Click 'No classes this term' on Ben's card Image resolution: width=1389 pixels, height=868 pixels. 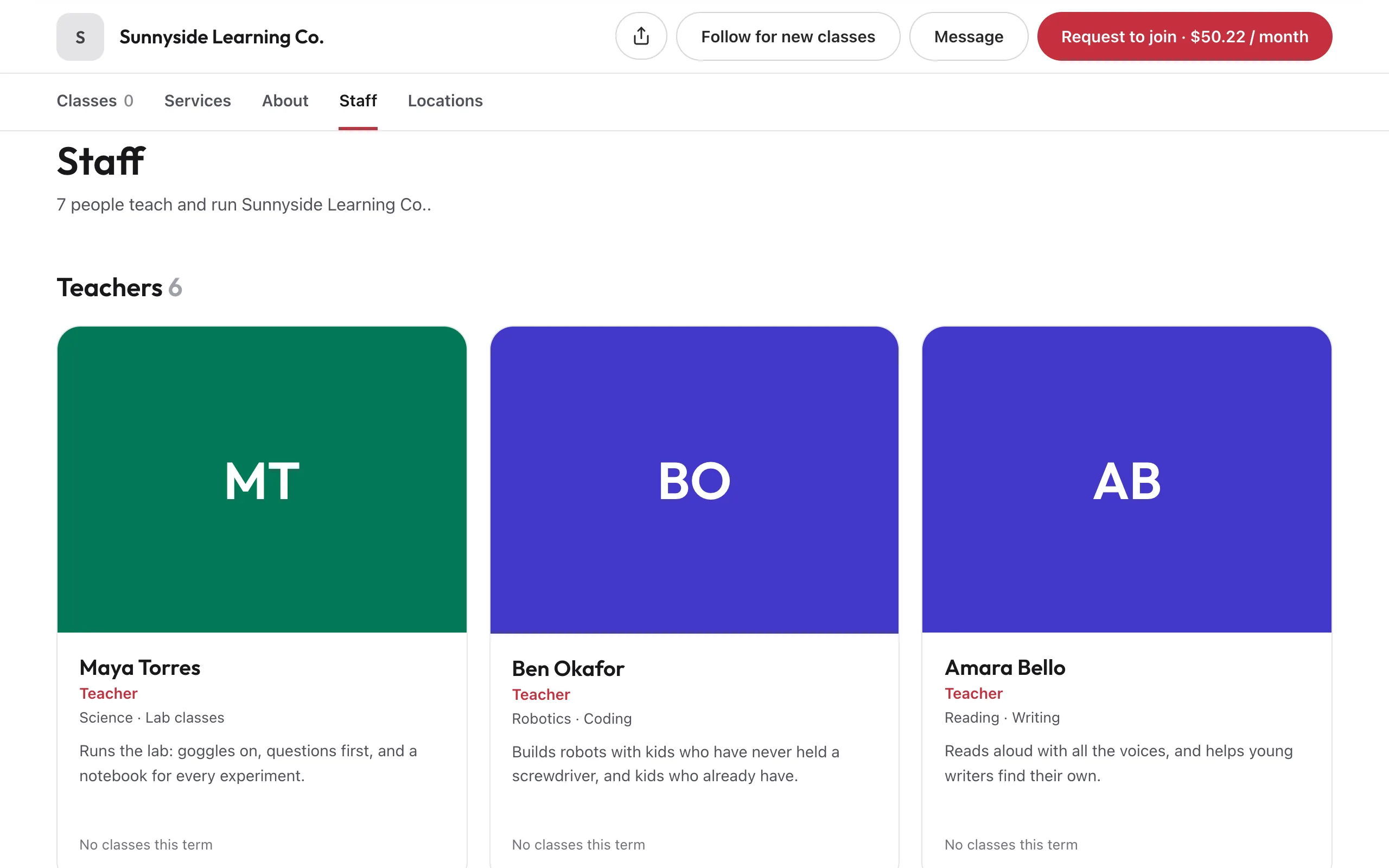(x=578, y=845)
